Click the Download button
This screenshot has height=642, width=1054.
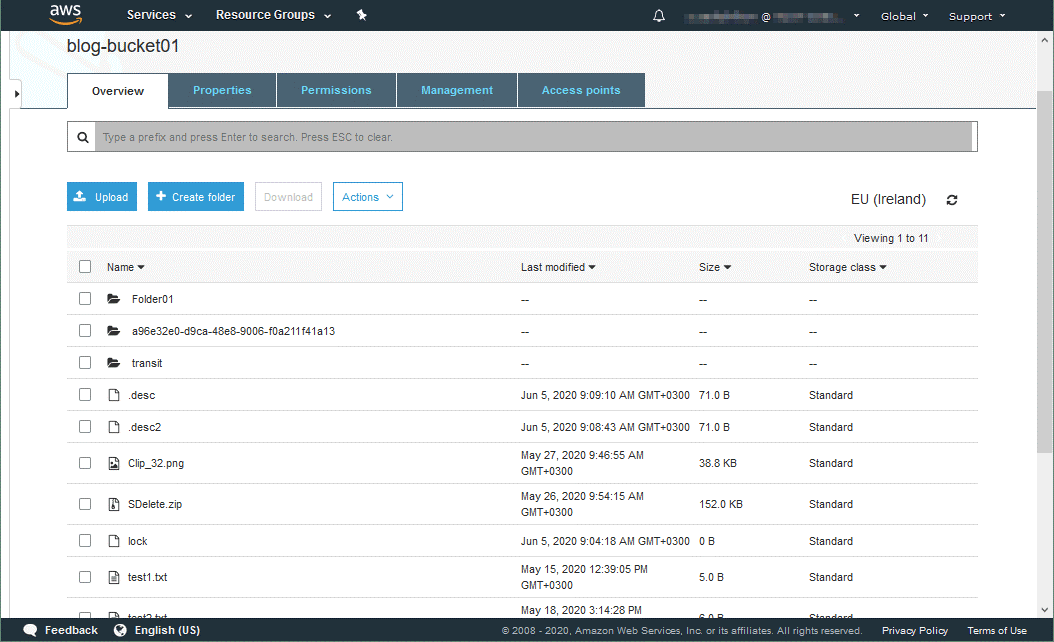tap(288, 196)
